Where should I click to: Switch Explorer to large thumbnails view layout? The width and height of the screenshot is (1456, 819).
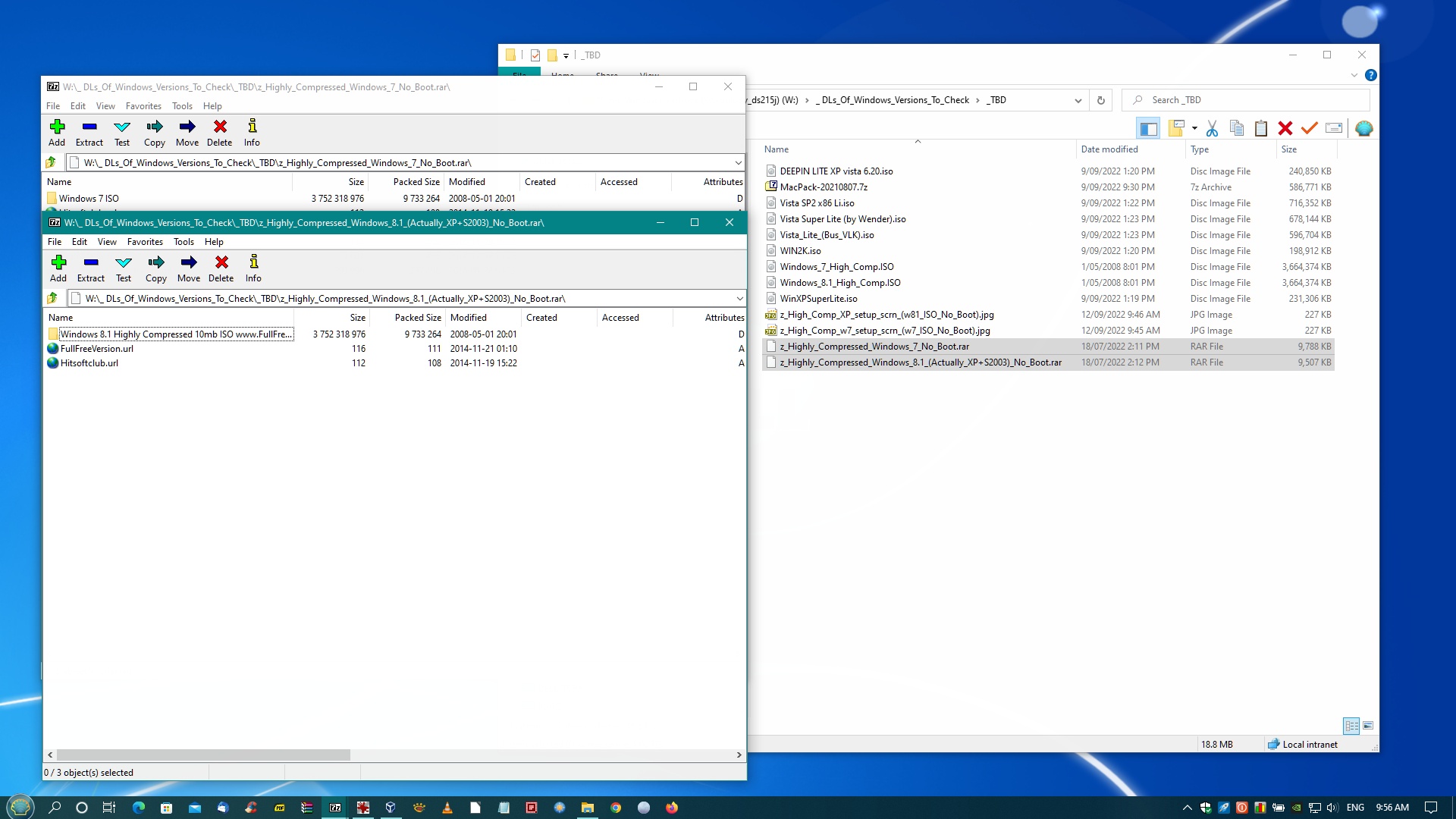pos(1368,726)
